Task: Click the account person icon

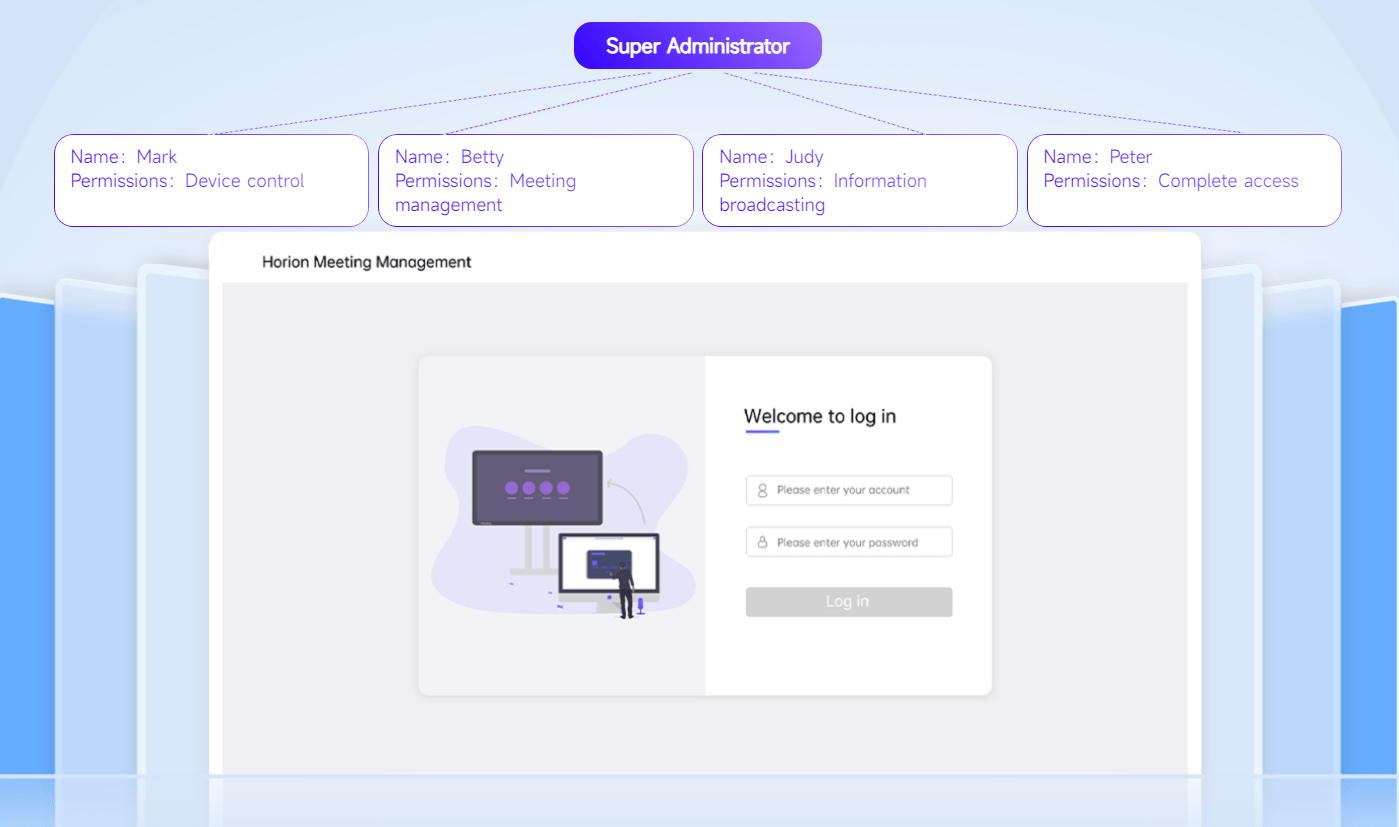Action: point(761,490)
